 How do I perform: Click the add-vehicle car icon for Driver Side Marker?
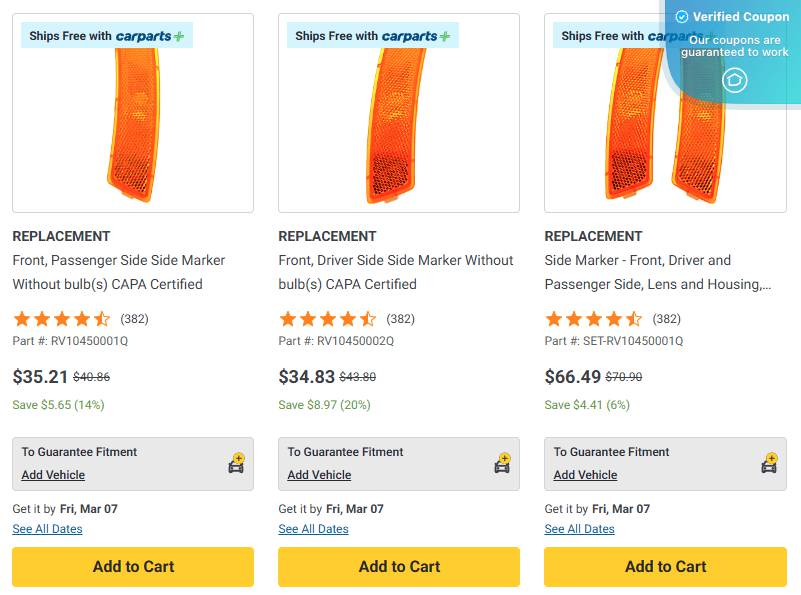(502, 464)
